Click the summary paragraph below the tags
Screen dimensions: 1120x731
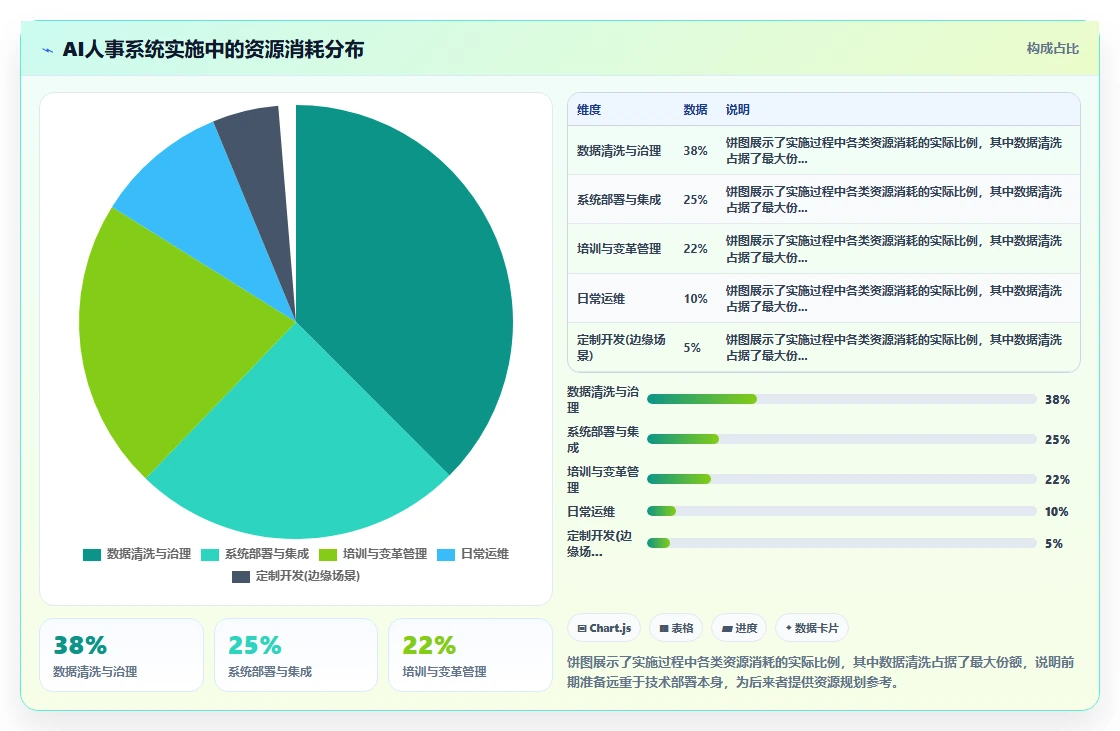click(x=821, y=672)
